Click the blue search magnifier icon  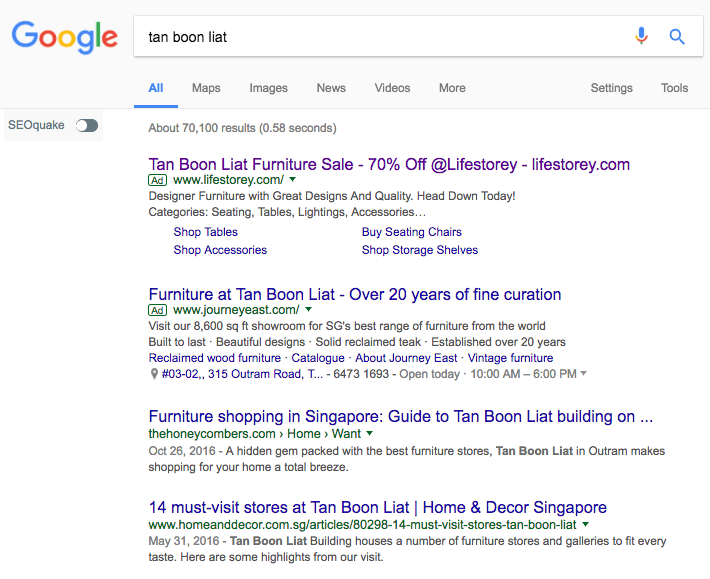pos(677,36)
